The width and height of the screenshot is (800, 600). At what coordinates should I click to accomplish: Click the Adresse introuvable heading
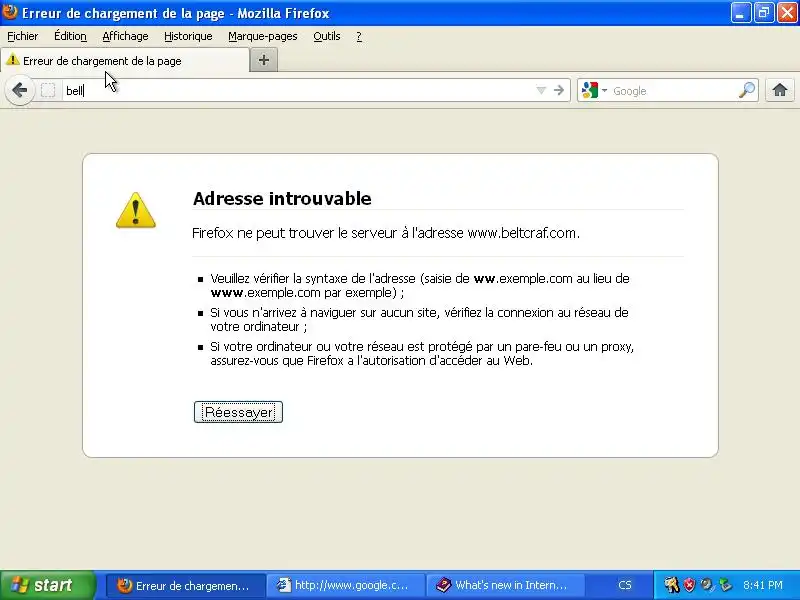coord(282,198)
